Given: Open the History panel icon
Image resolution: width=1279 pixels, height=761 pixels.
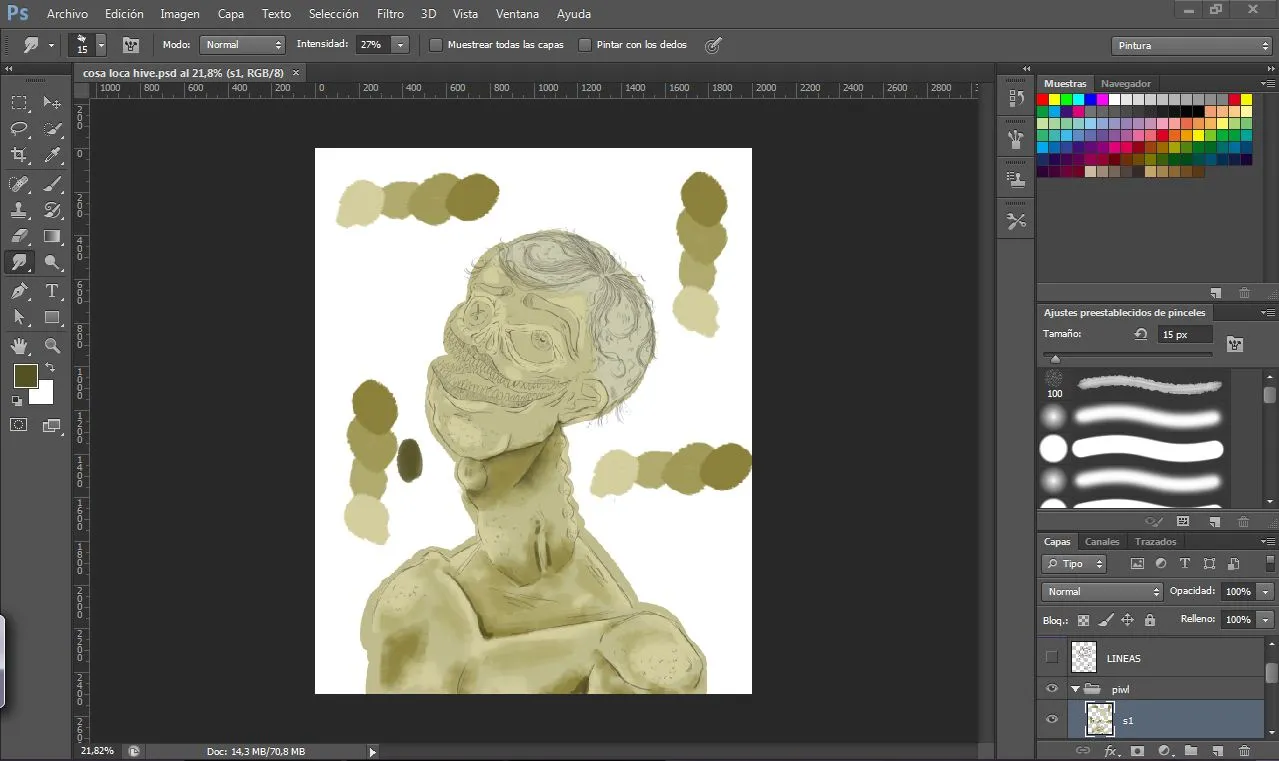Looking at the screenshot, I should [1017, 98].
